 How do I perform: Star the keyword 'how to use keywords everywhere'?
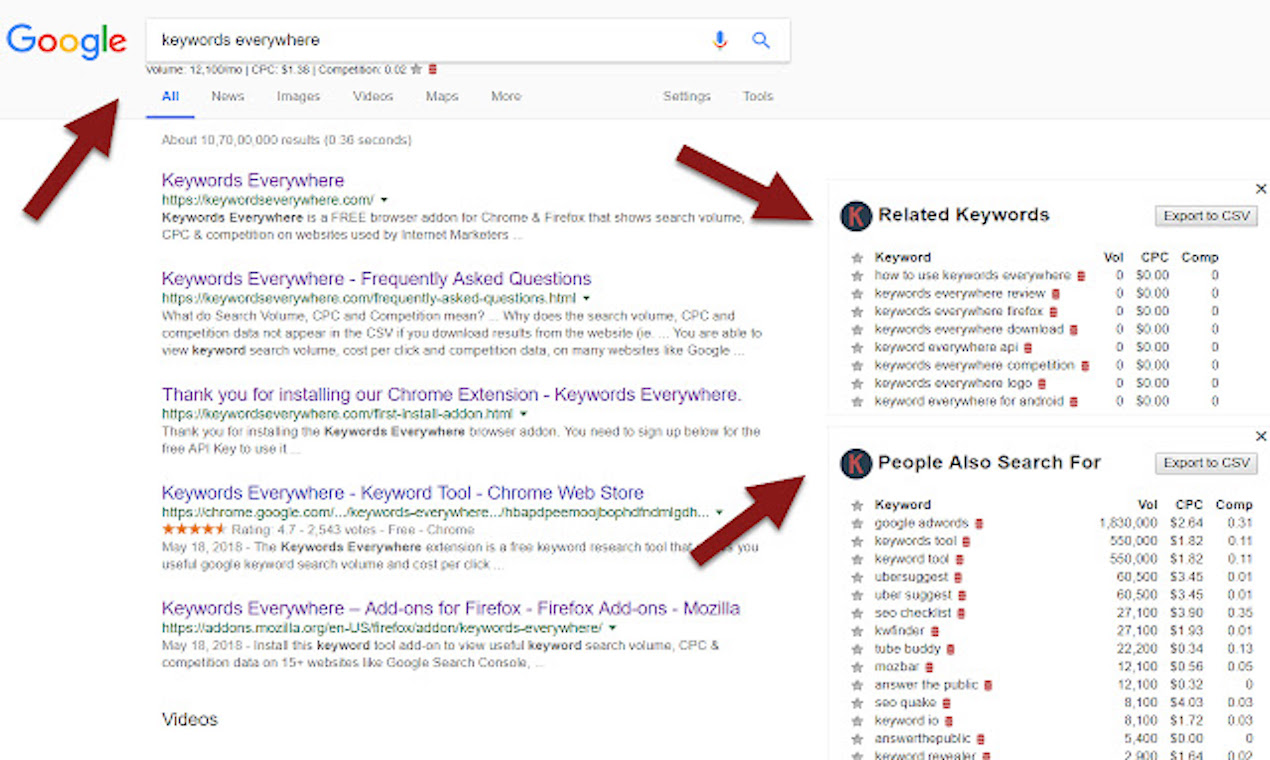[857, 275]
